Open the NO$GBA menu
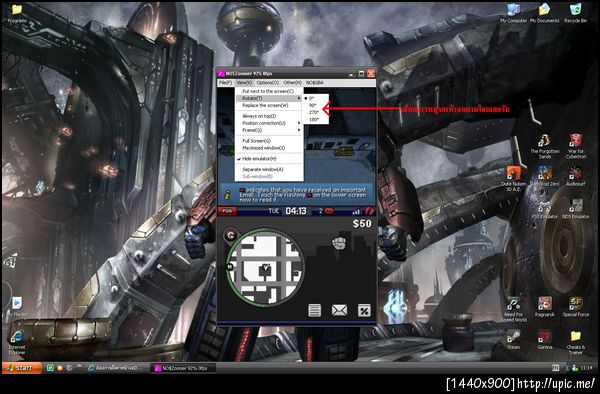This screenshot has width=600, height=394. tap(315, 83)
